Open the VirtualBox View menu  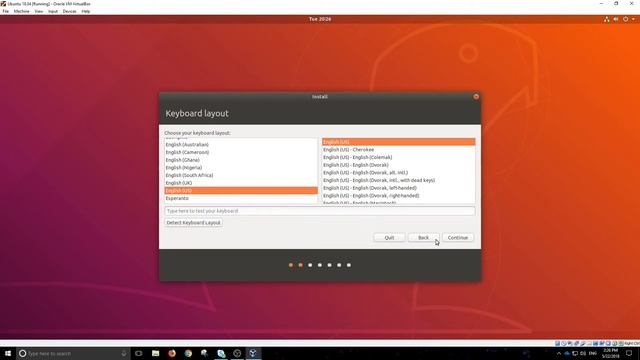tap(39, 11)
